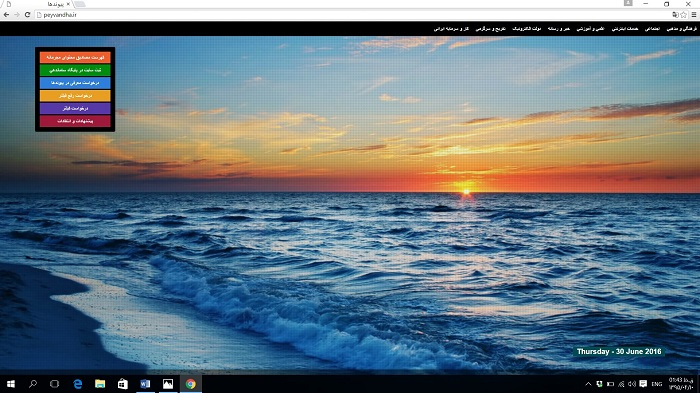Open the leftmost top navigation menu item

(451, 29)
